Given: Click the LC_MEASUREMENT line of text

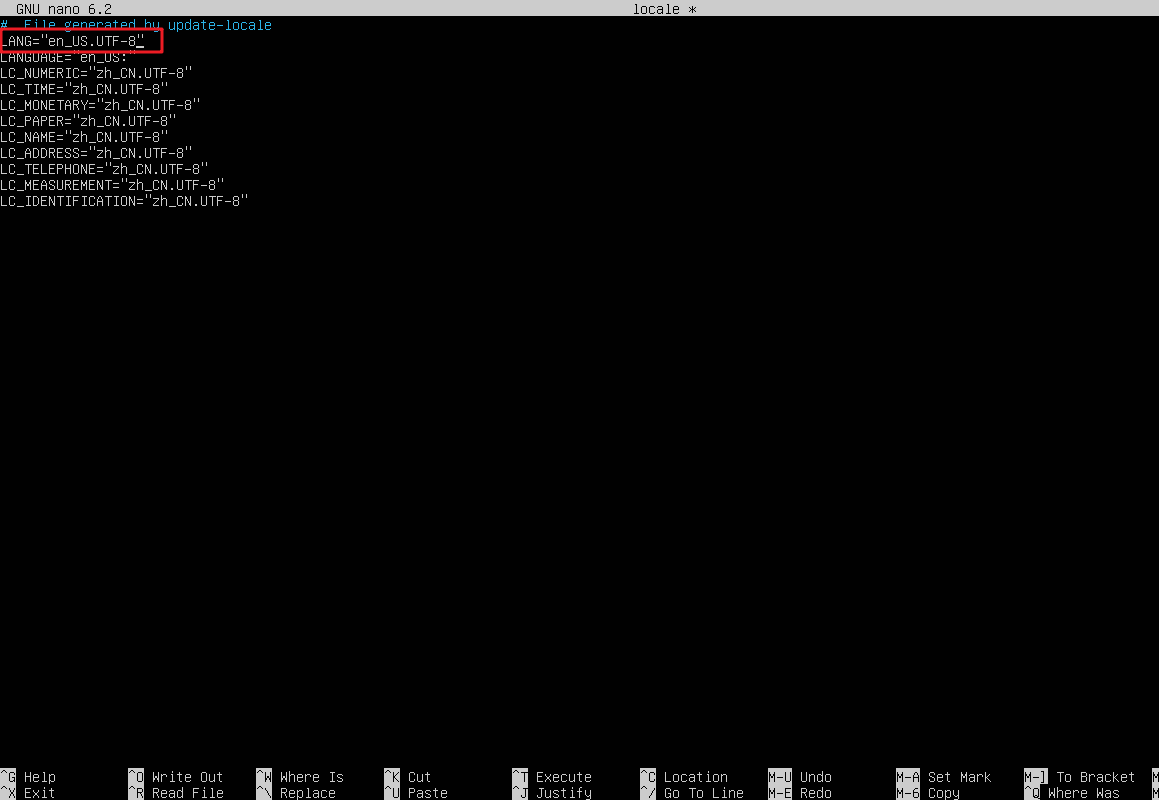Looking at the screenshot, I should coord(112,185).
